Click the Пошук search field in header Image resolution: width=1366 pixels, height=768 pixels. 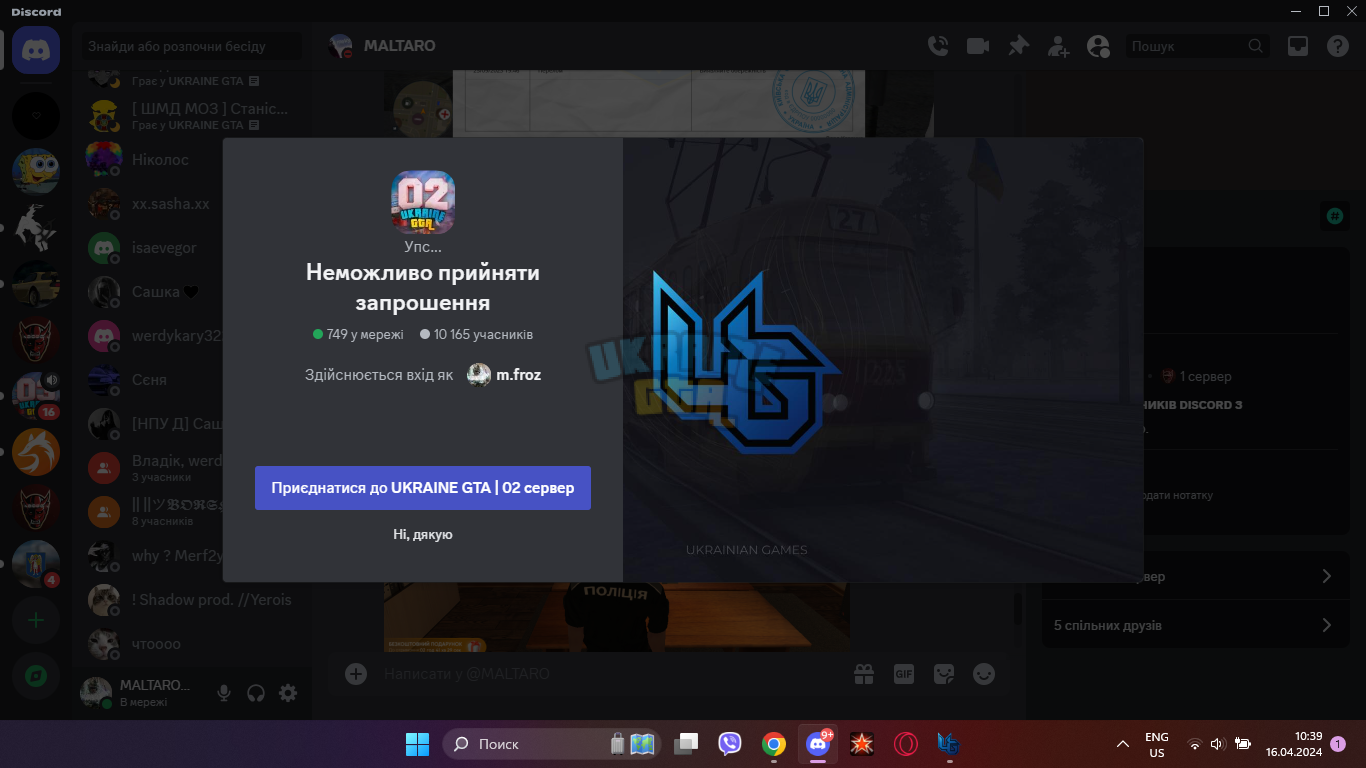tap(1197, 46)
